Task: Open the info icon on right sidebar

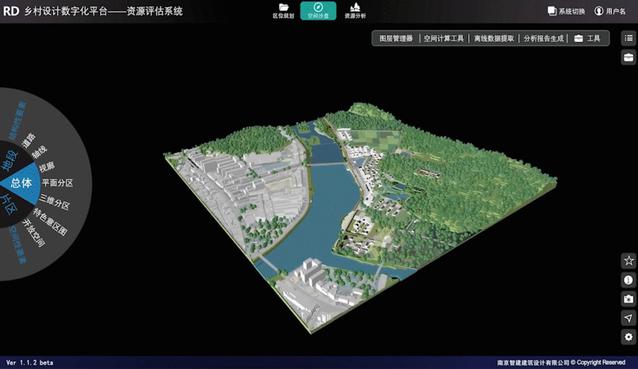Action: (x=629, y=280)
